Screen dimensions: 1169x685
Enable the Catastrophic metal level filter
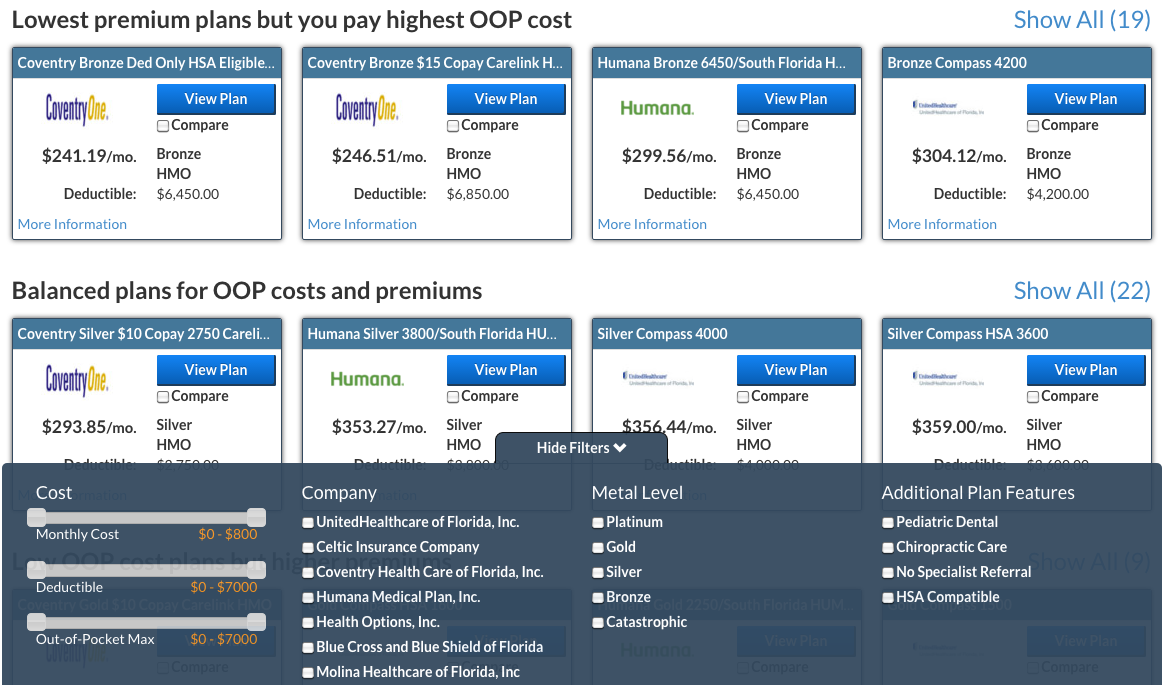pyautogui.click(x=598, y=623)
